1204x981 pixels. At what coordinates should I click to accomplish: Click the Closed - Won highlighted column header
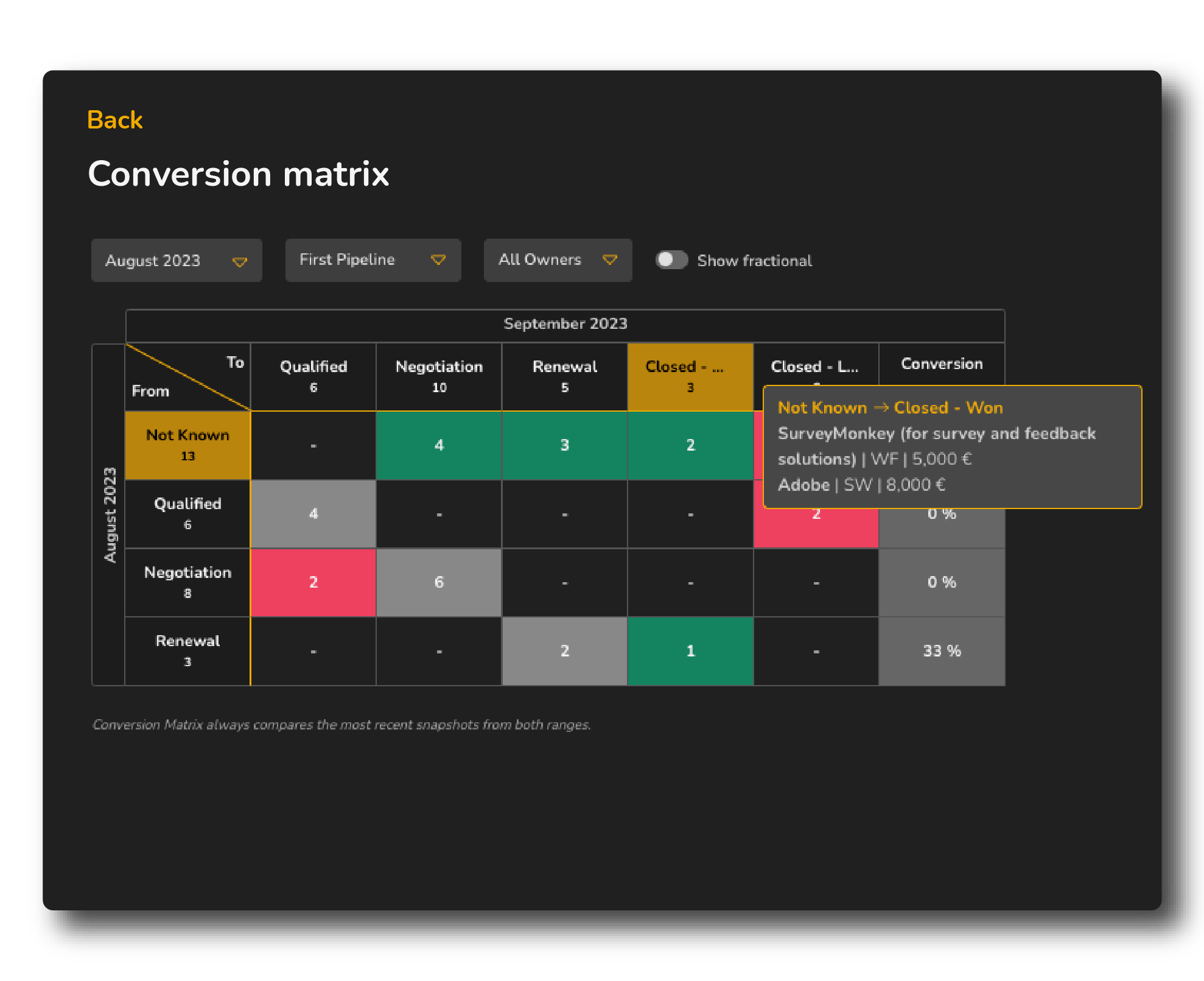(690, 376)
